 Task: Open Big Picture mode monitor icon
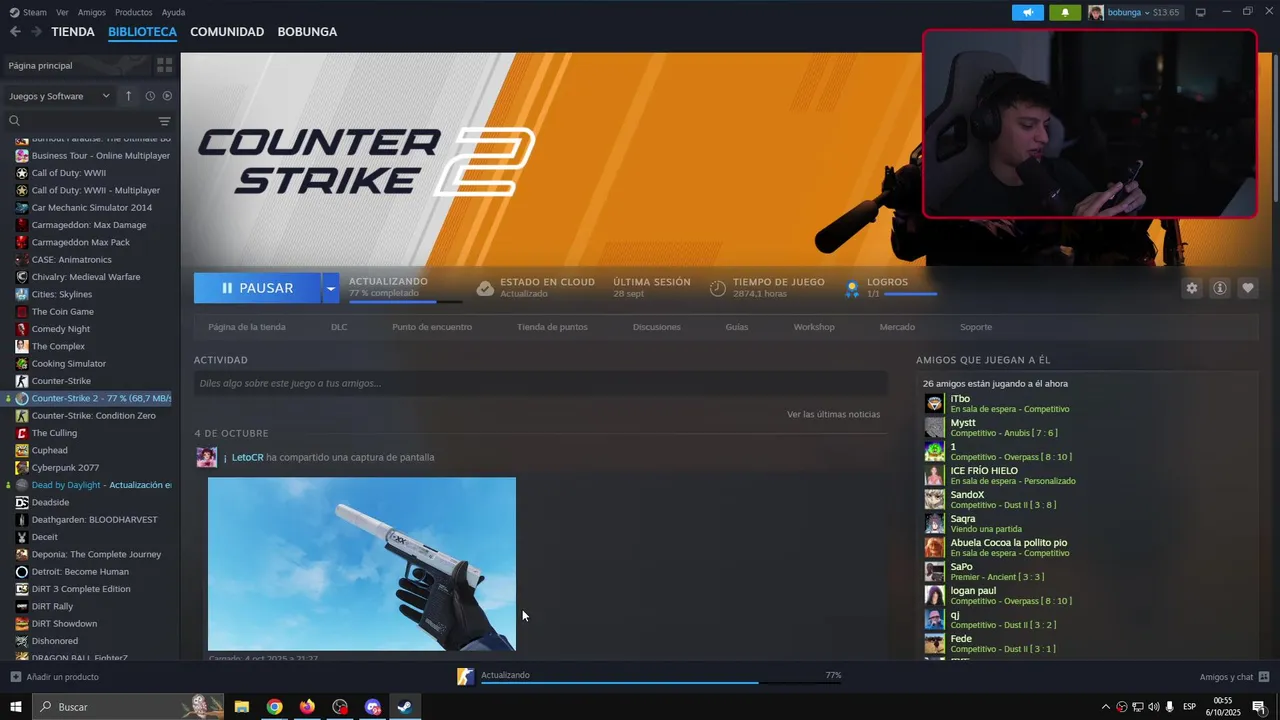1200,12
